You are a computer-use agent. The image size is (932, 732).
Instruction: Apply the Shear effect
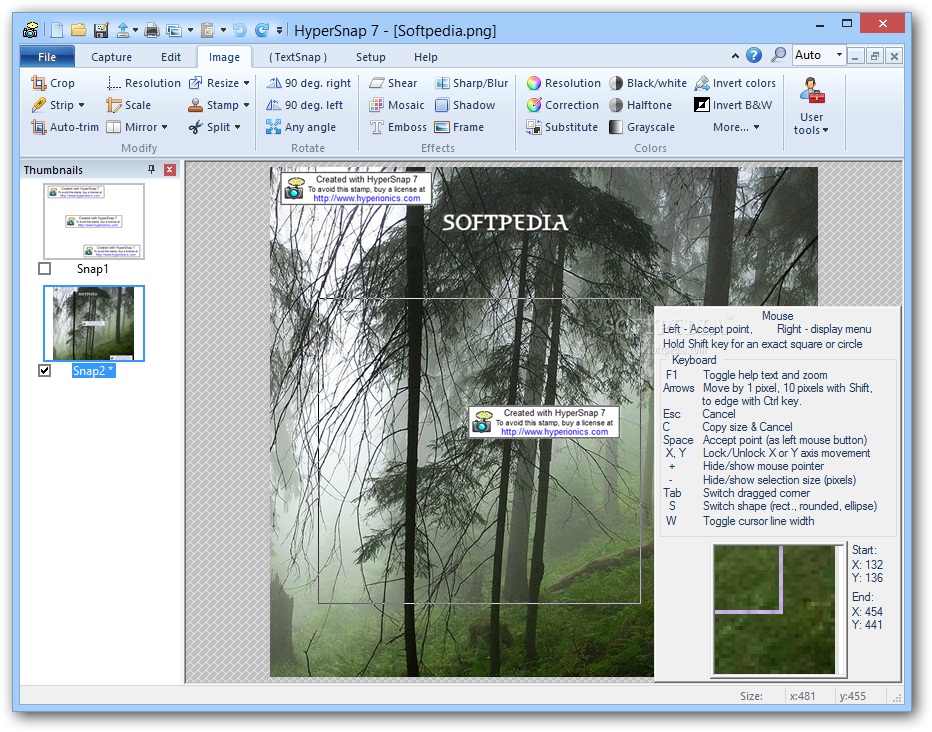pos(393,83)
